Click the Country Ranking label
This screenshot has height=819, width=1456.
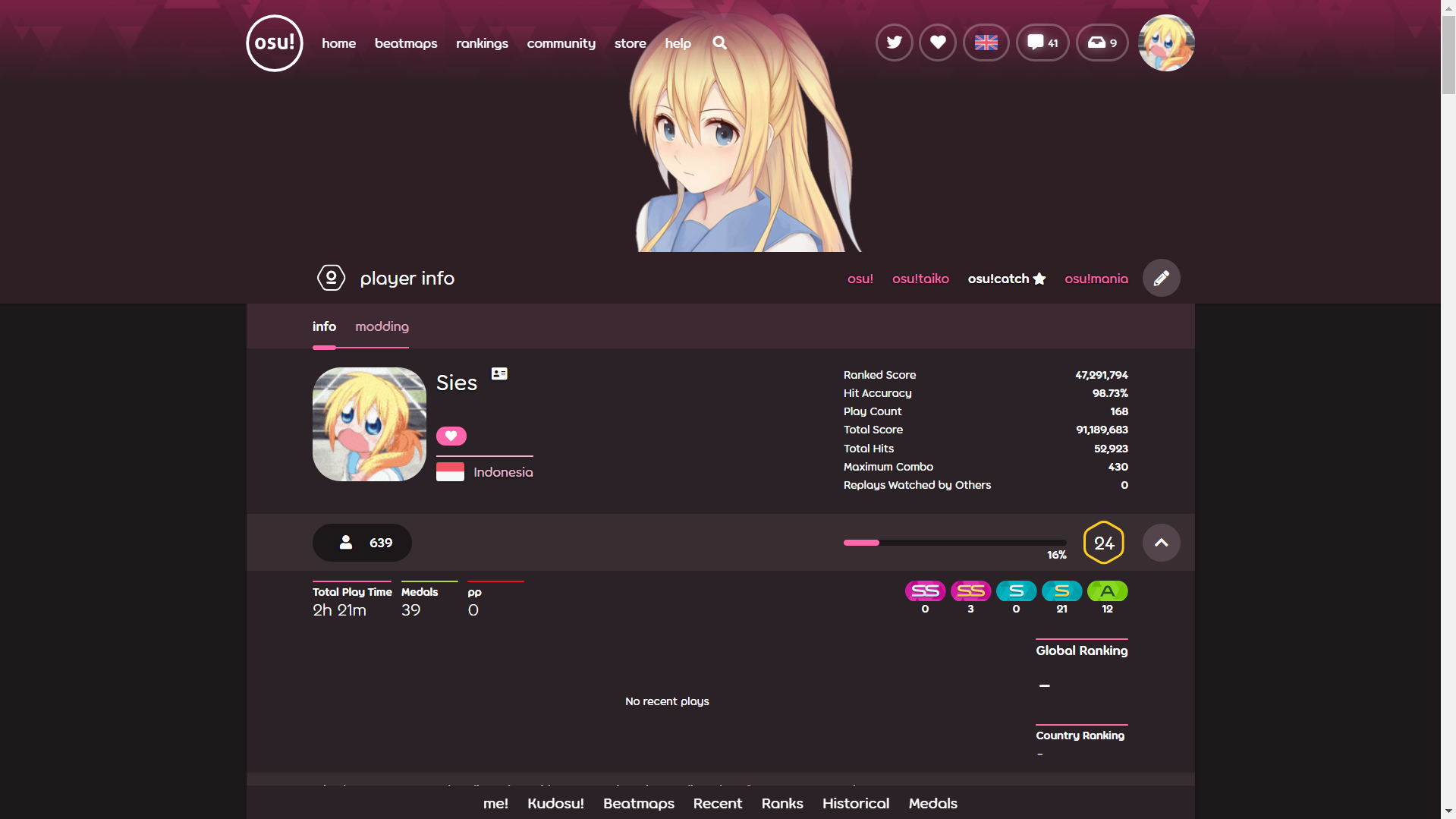[1080, 736]
